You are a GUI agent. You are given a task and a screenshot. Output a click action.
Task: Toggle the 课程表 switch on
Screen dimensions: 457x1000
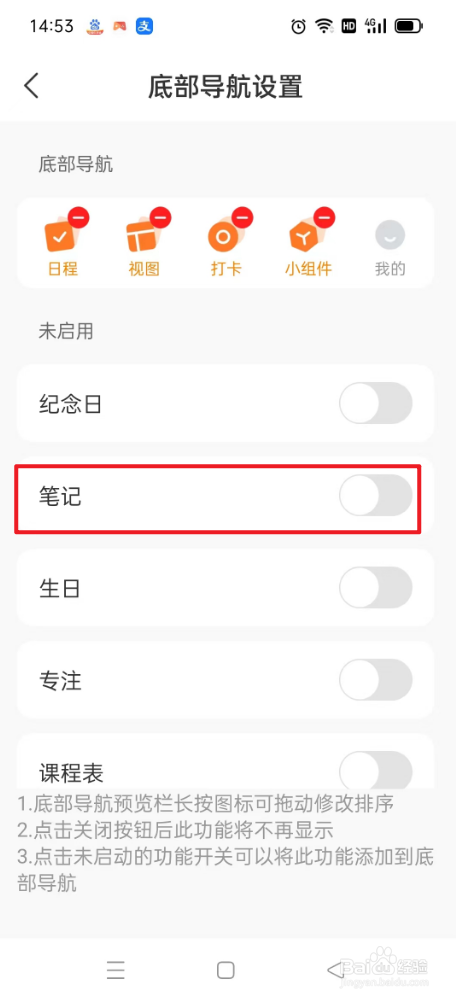click(x=375, y=770)
